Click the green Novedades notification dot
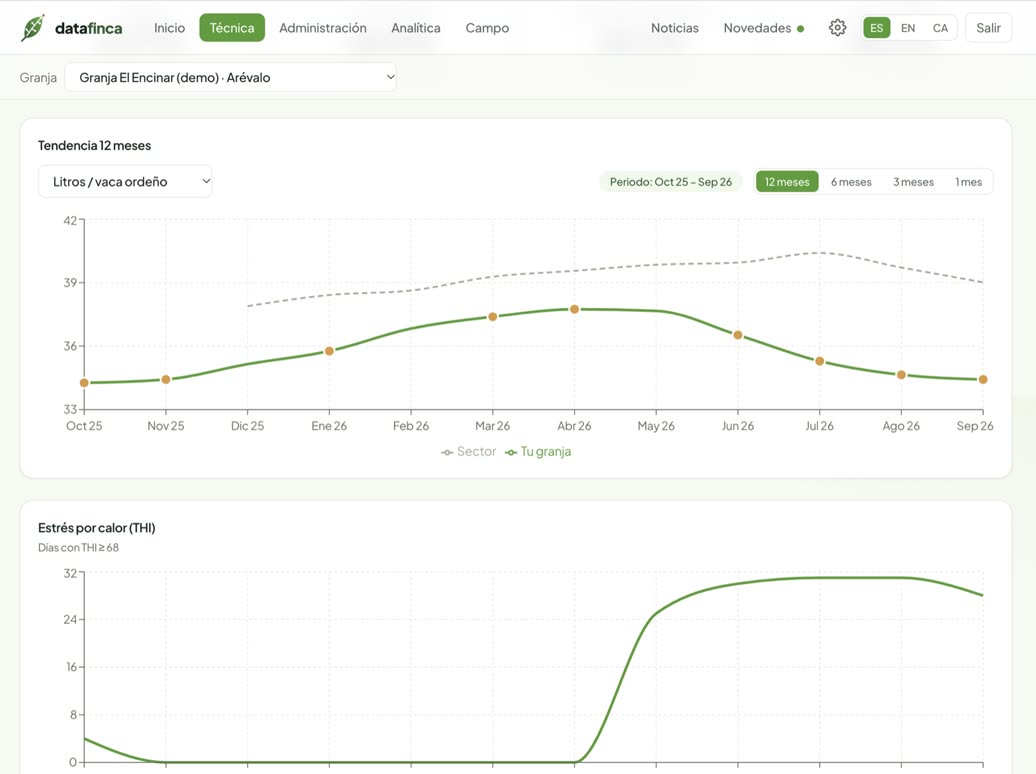 click(800, 28)
